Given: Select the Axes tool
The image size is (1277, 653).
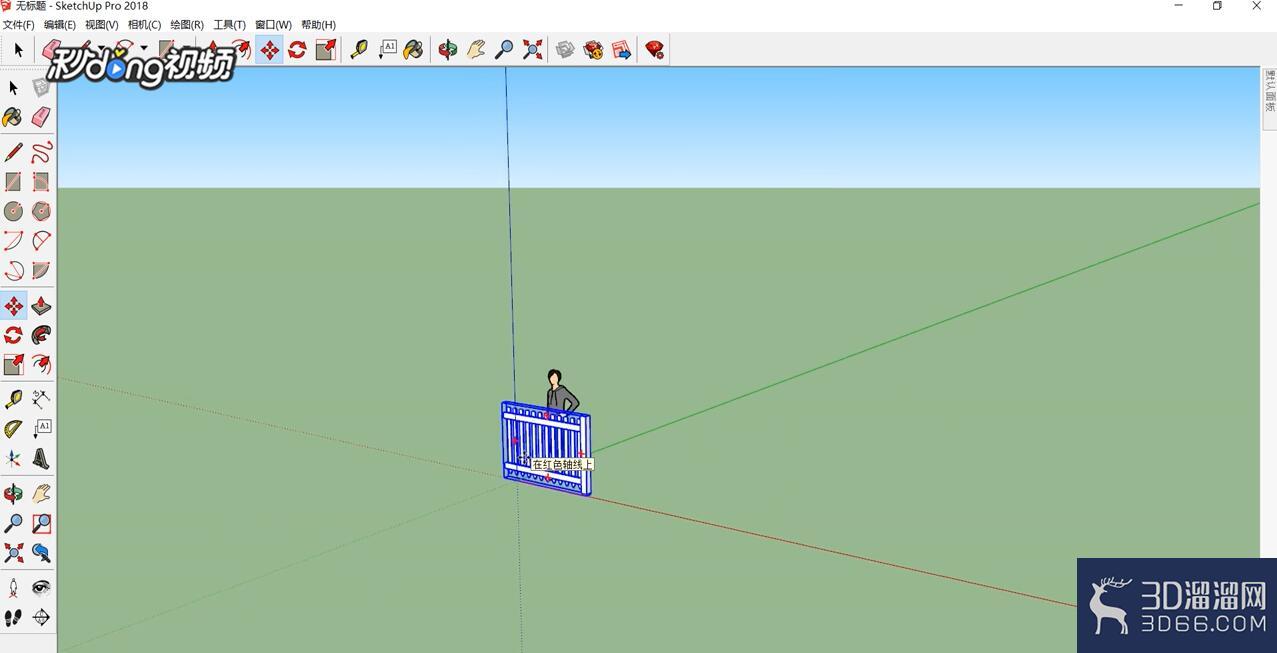Looking at the screenshot, I should click(13, 459).
